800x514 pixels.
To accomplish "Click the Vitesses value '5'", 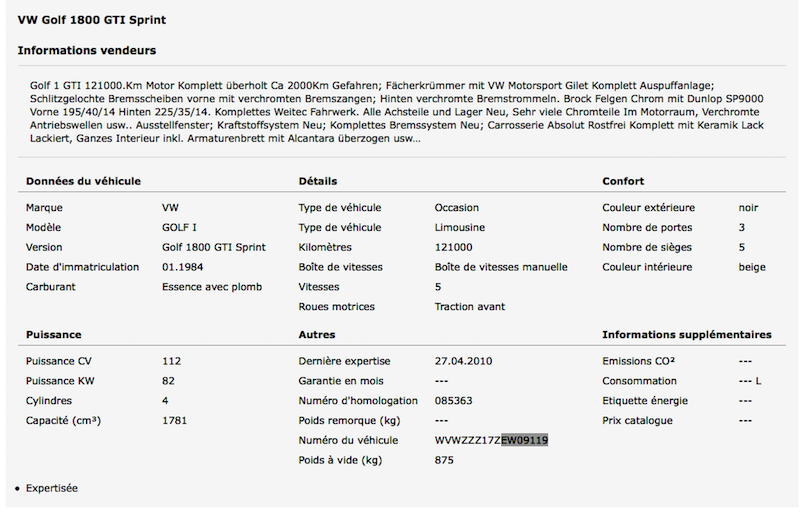I will (x=438, y=287).
